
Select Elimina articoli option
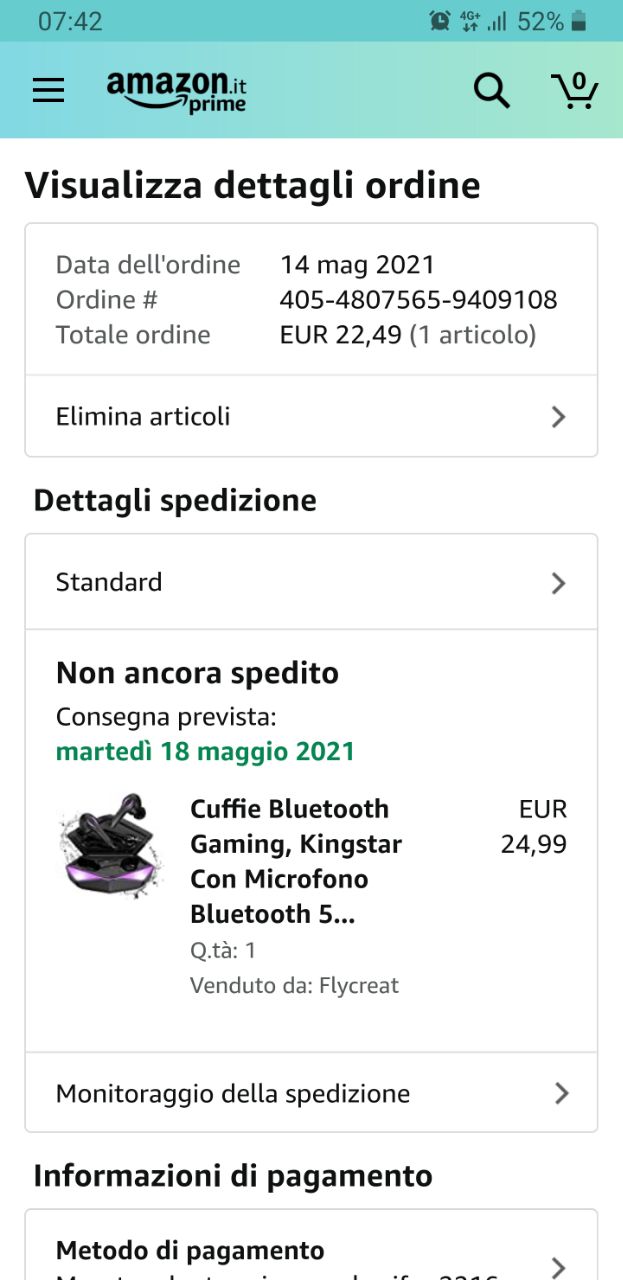[143, 416]
